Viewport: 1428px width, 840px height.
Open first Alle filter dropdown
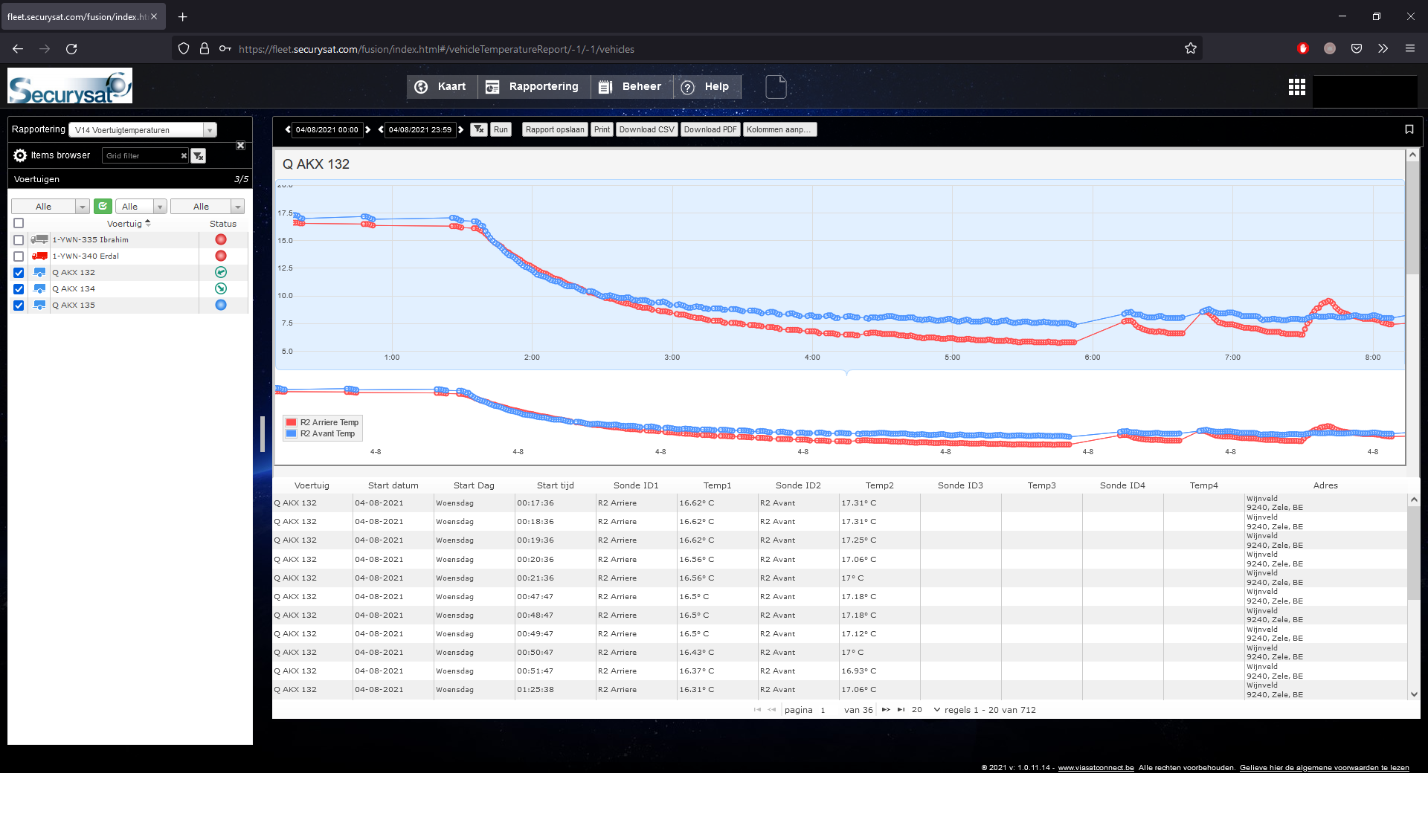51,207
